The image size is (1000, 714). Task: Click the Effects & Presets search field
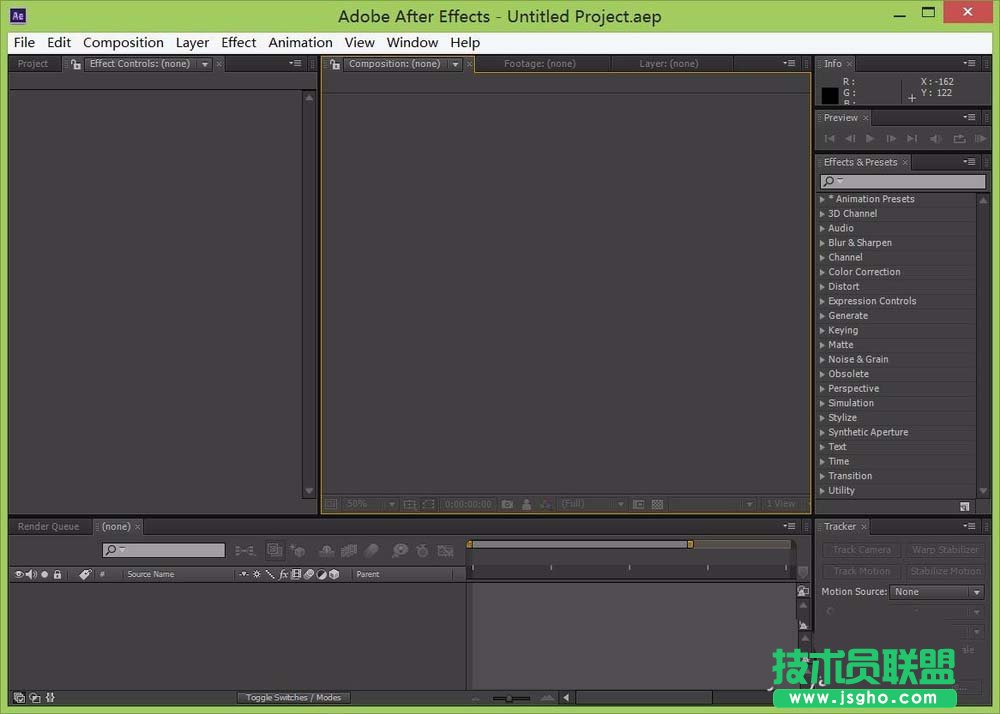click(x=903, y=182)
